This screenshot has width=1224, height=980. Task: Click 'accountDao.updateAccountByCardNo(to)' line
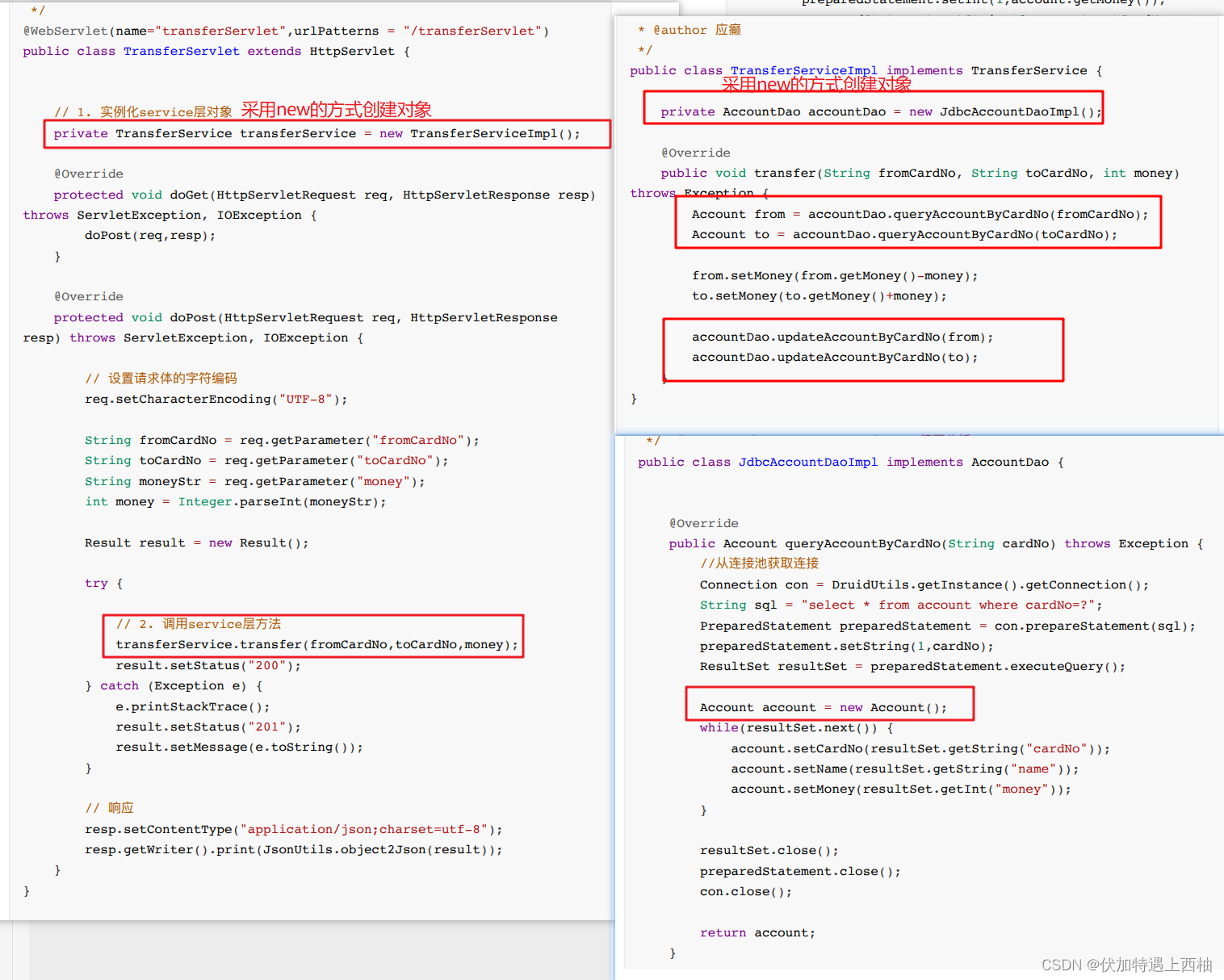tap(835, 357)
